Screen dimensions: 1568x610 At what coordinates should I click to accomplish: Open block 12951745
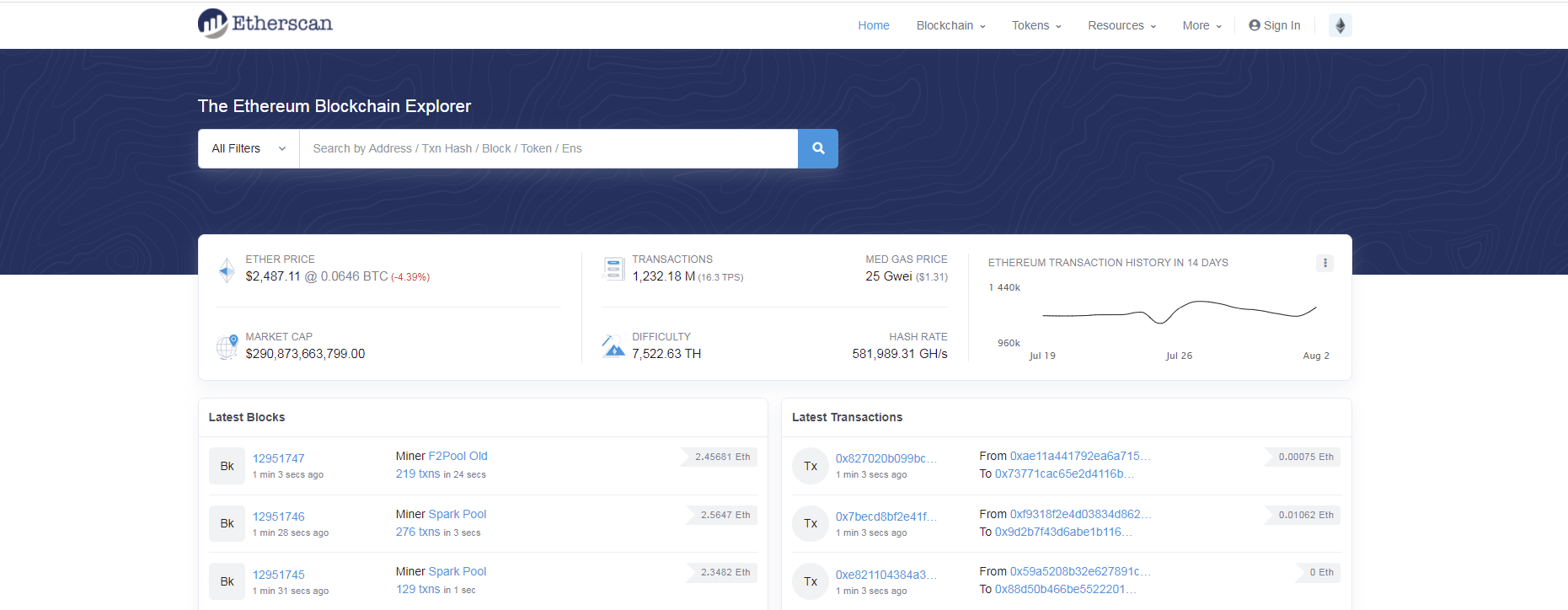[278, 575]
